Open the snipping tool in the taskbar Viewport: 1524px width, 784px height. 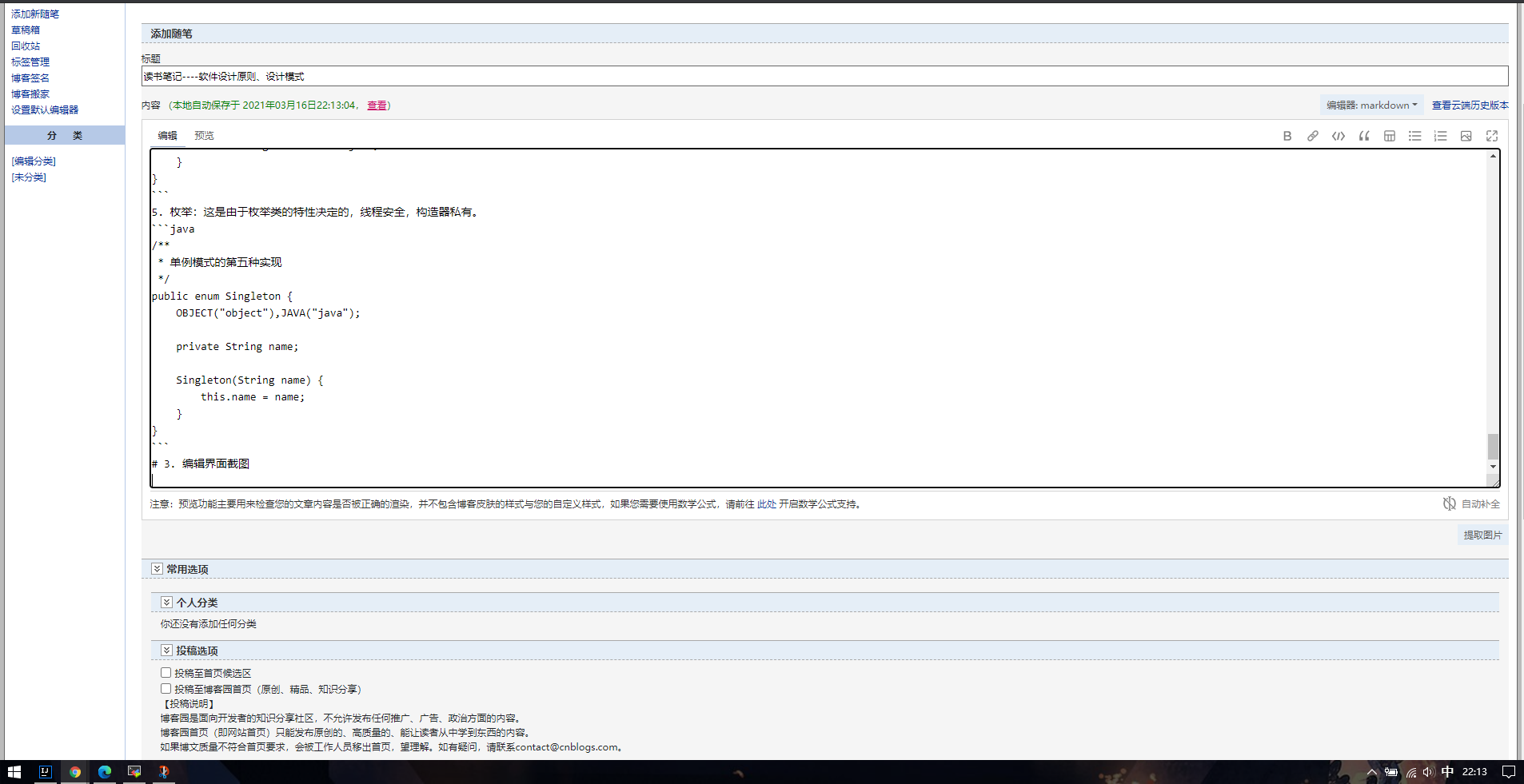163,772
